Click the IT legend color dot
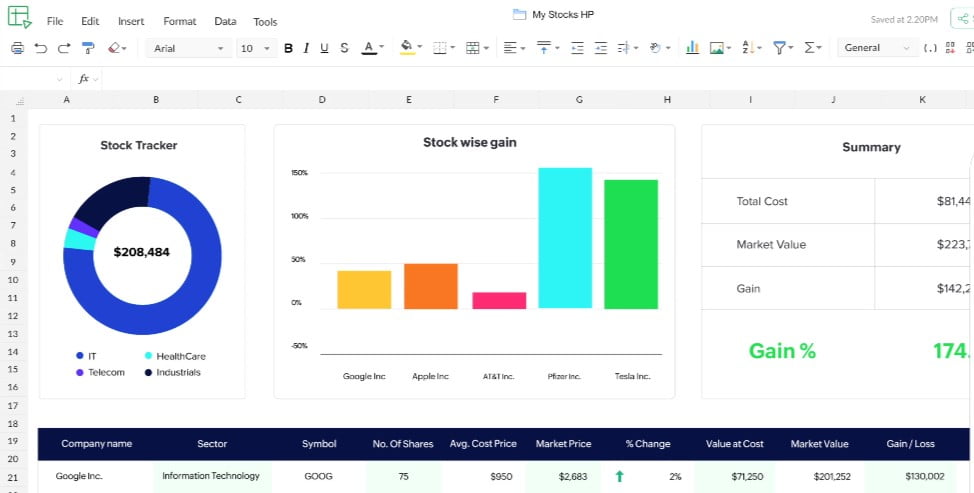The image size is (974, 493). 80,356
